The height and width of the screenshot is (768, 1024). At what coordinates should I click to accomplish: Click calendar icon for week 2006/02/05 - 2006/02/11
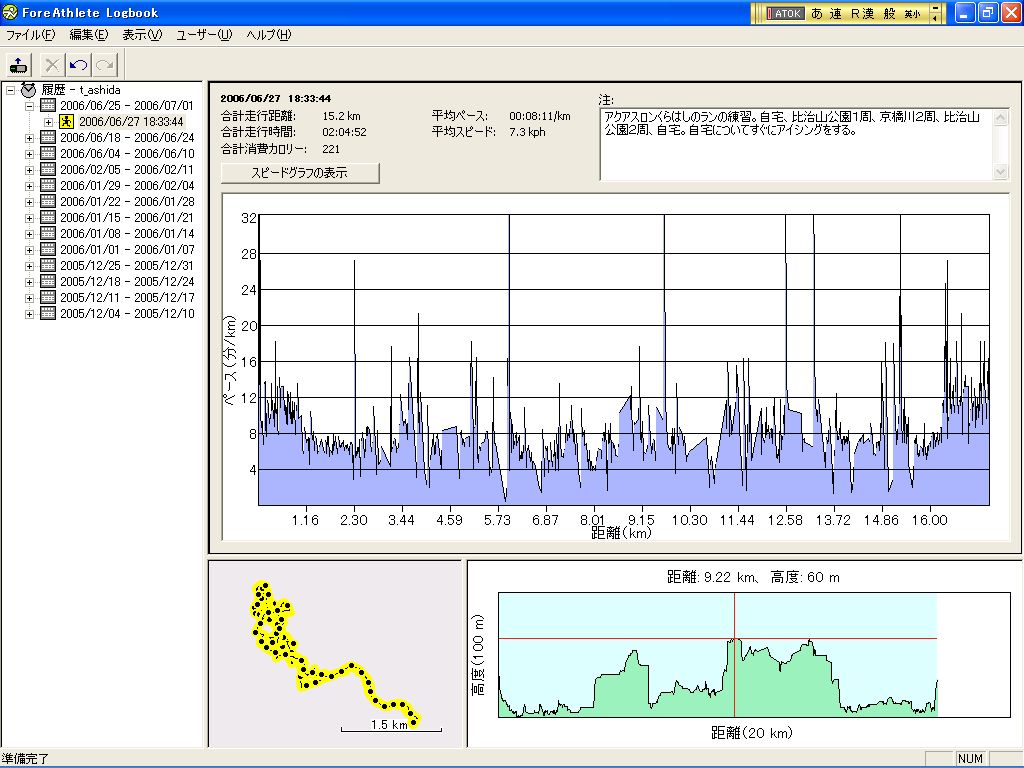pos(48,169)
